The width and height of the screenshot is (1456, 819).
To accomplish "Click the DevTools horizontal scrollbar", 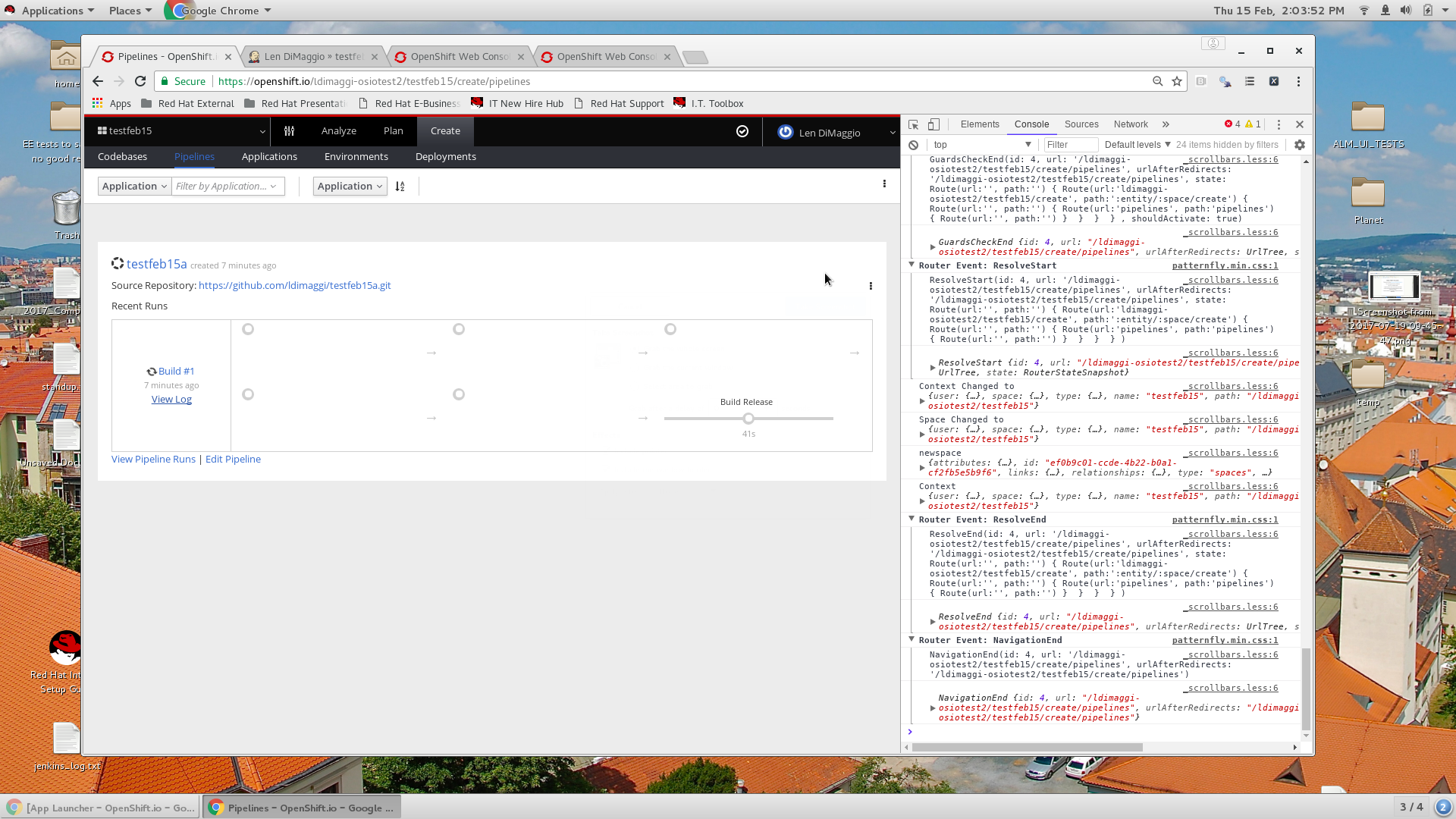I will pos(1027,748).
